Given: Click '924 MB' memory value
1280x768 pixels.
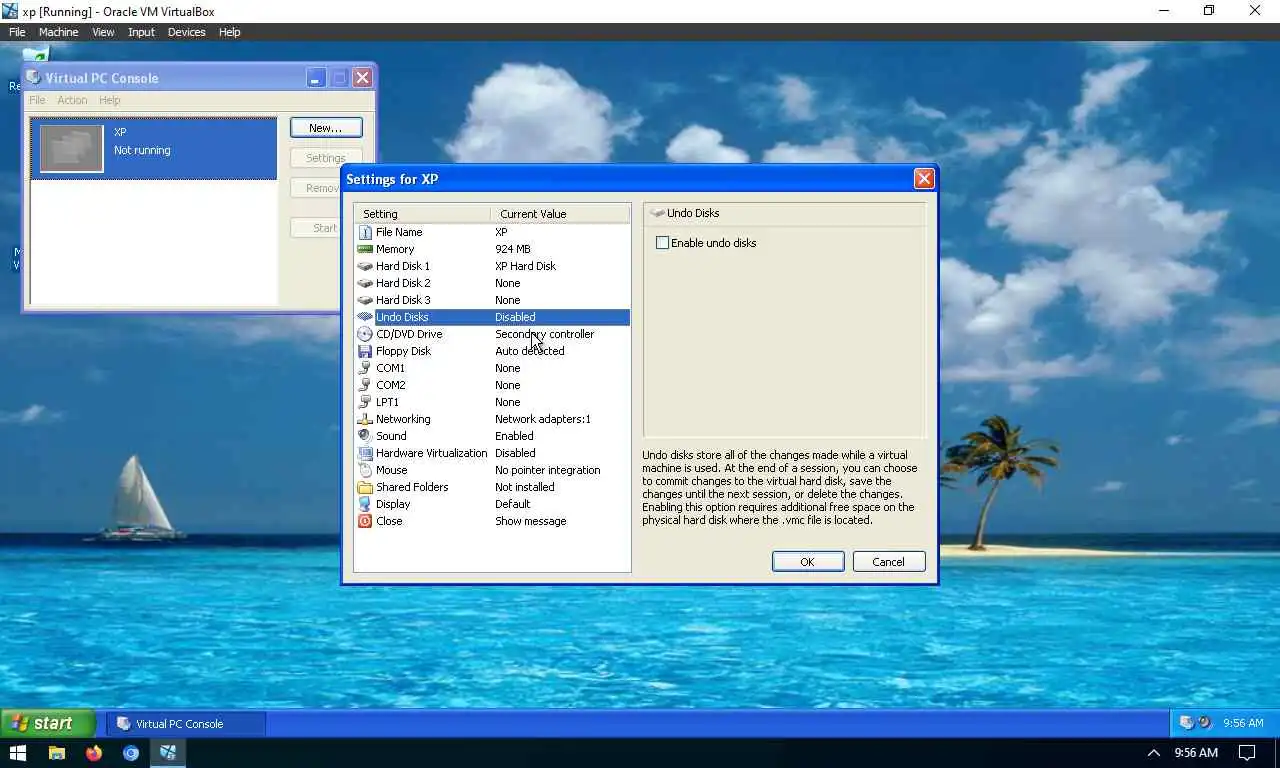Looking at the screenshot, I should [513, 249].
